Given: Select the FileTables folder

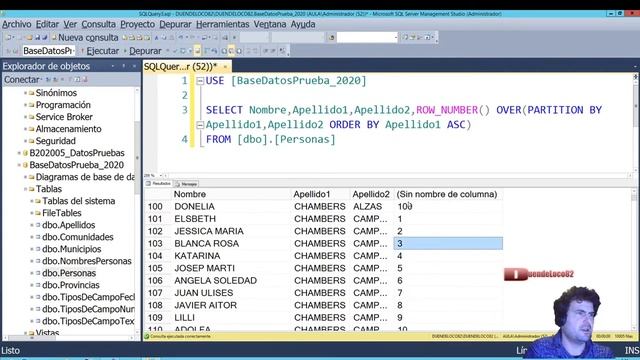Looking at the screenshot, I should [62, 213].
